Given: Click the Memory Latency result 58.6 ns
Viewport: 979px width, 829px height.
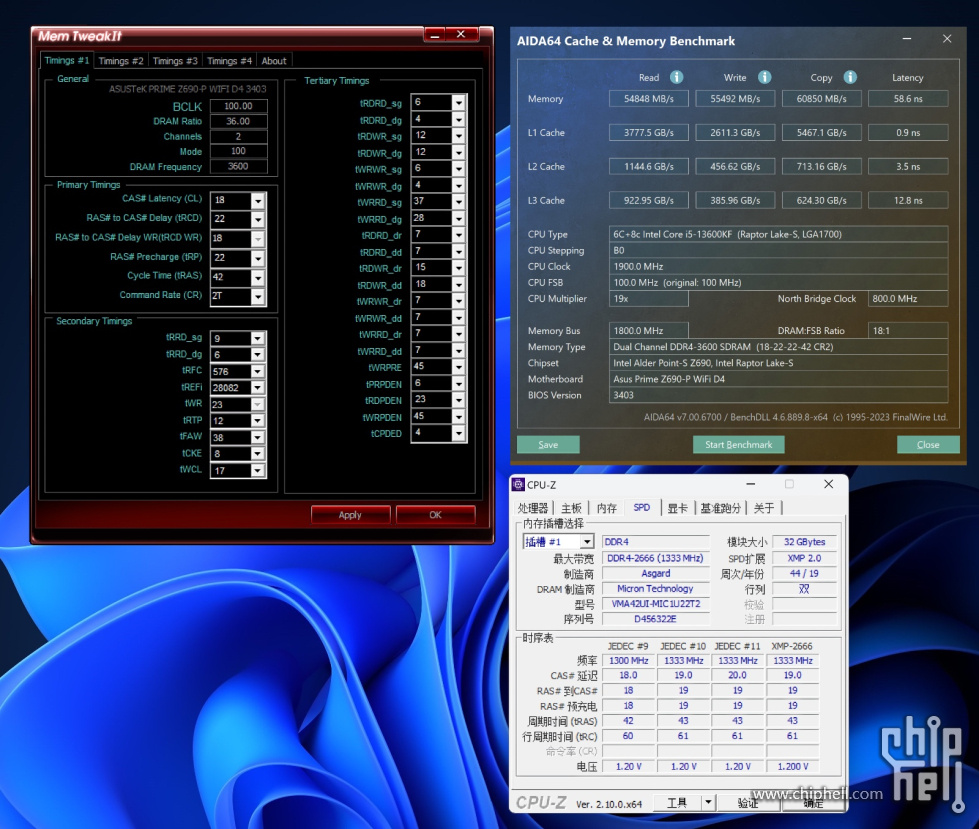Looking at the screenshot, I should pyautogui.click(x=908, y=99).
